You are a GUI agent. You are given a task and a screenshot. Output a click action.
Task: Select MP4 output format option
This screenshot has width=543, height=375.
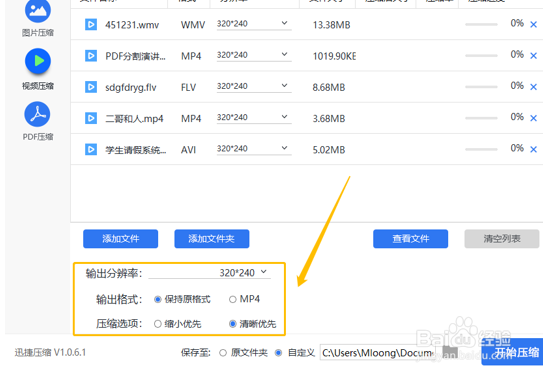[232, 299]
